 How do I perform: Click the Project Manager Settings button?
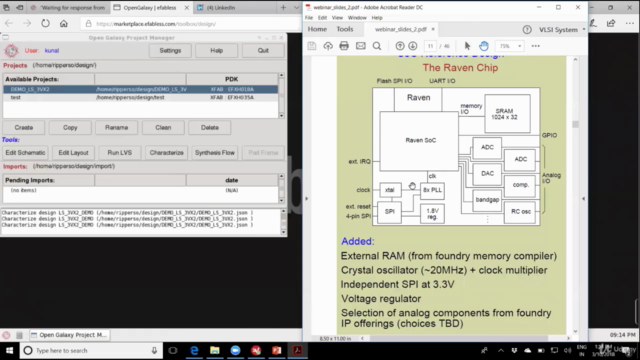coord(170,51)
